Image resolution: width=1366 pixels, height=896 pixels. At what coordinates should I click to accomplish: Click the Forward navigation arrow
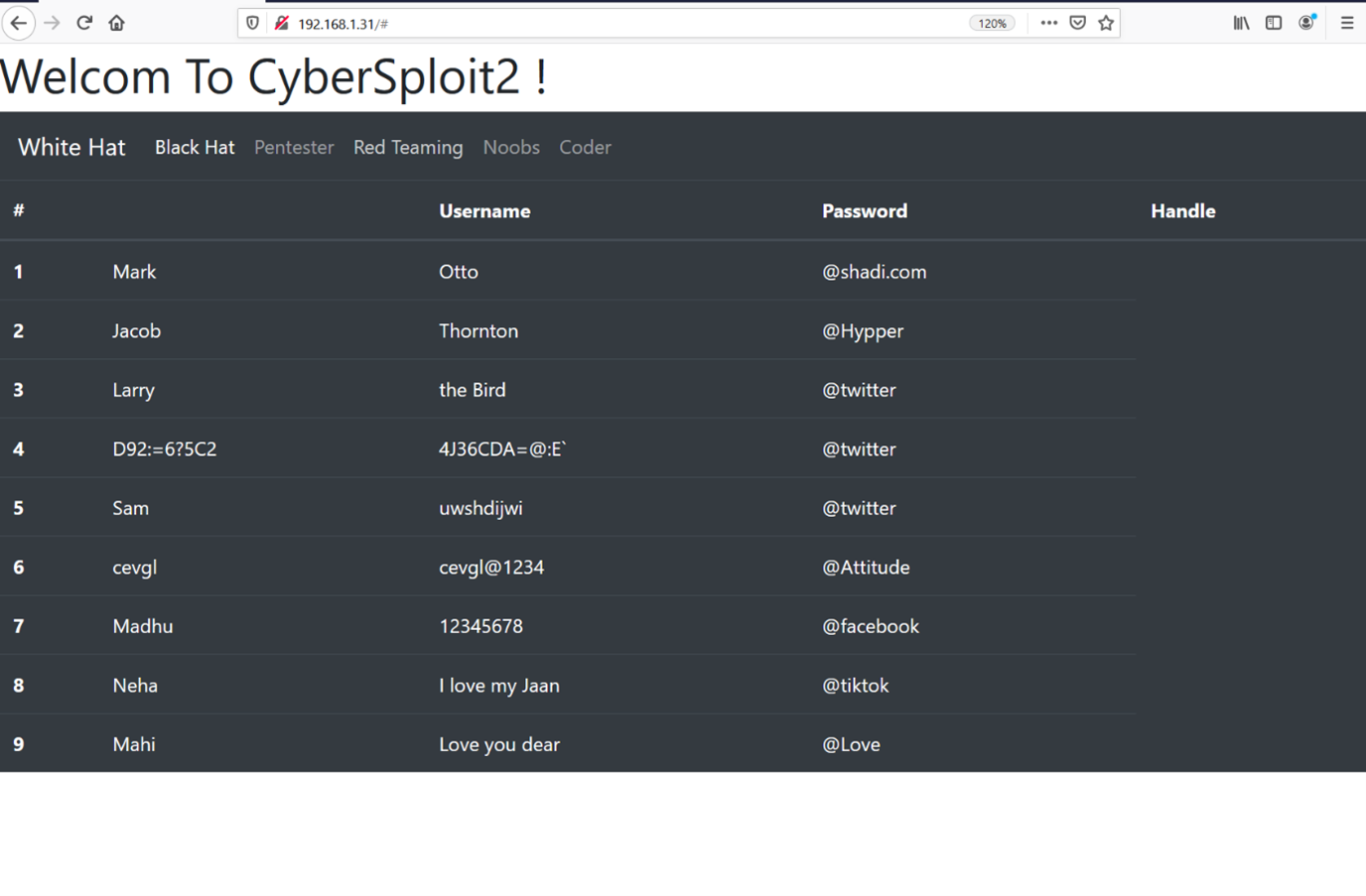tap(52, 23)
